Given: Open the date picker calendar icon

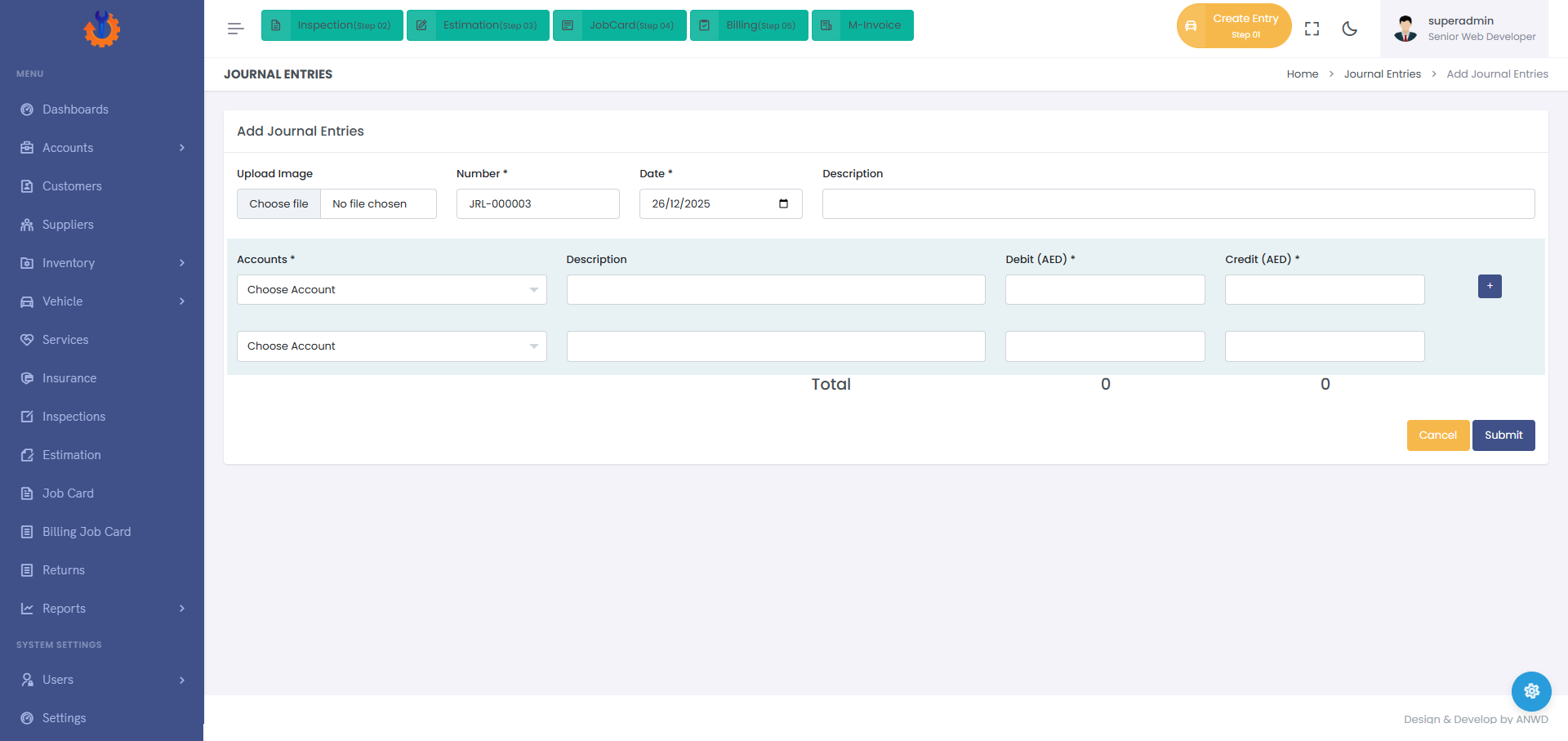Looking at the screenshot, I should click(x=784, y=203).
